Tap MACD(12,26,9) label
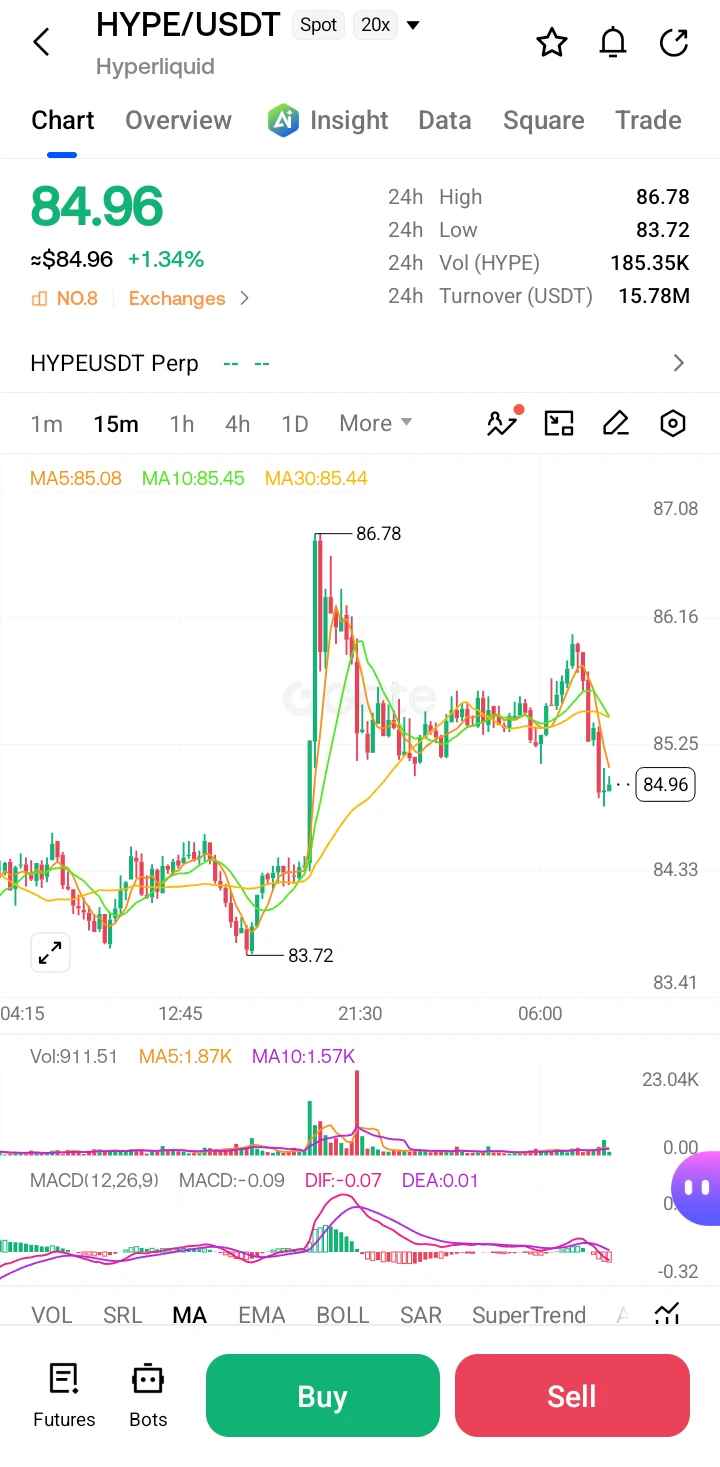 [x=94, y=1180]
